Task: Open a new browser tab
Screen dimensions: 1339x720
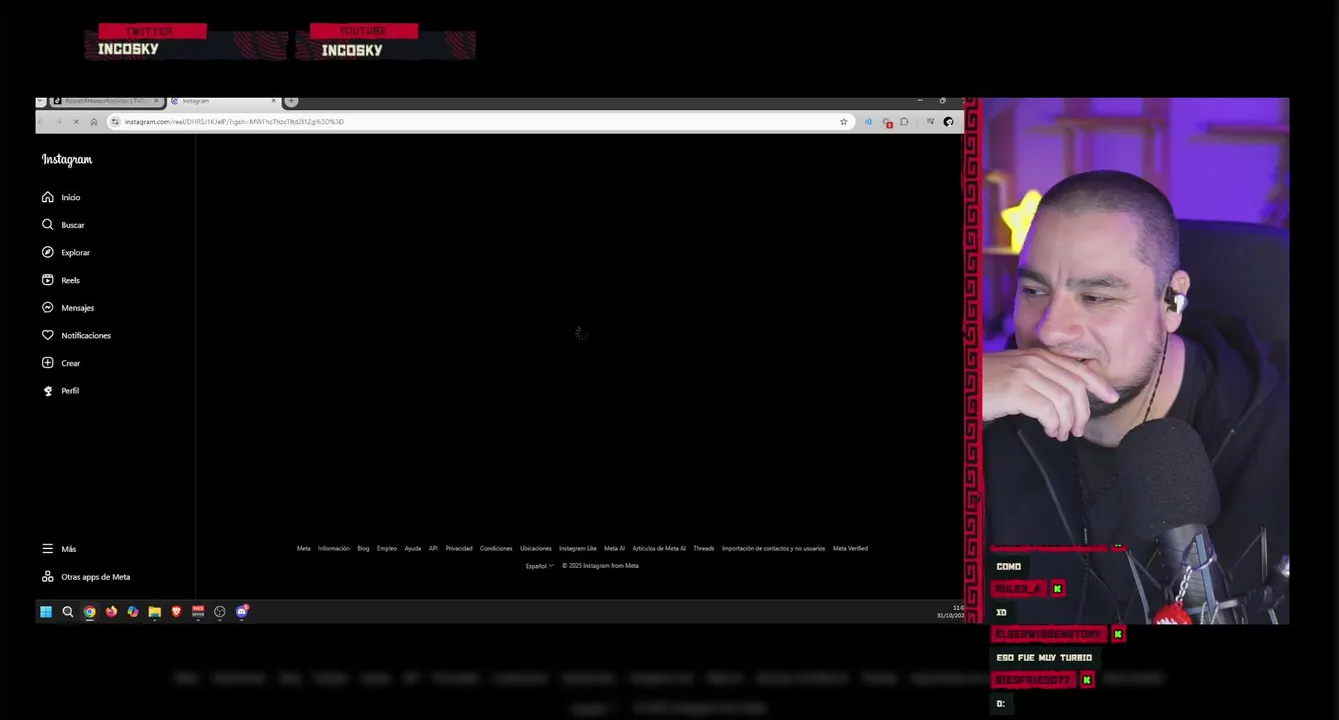Action: pos(291,101)
